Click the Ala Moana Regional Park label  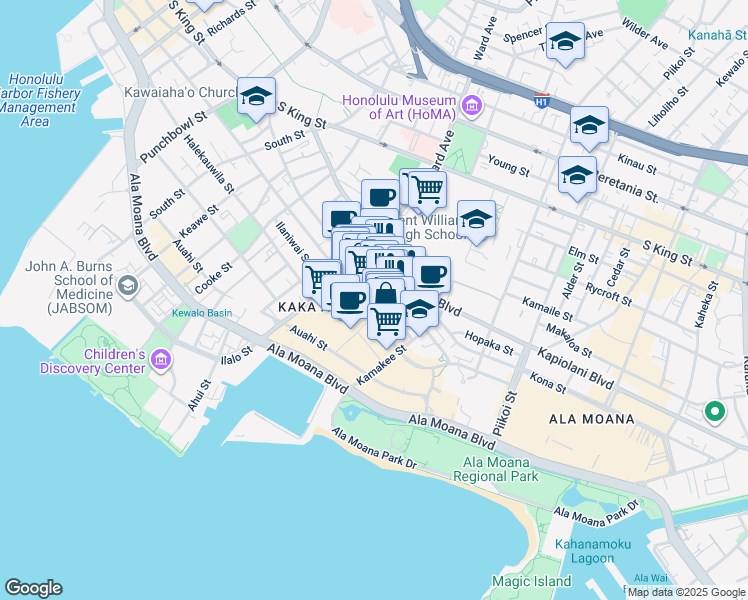click(500, 469)
